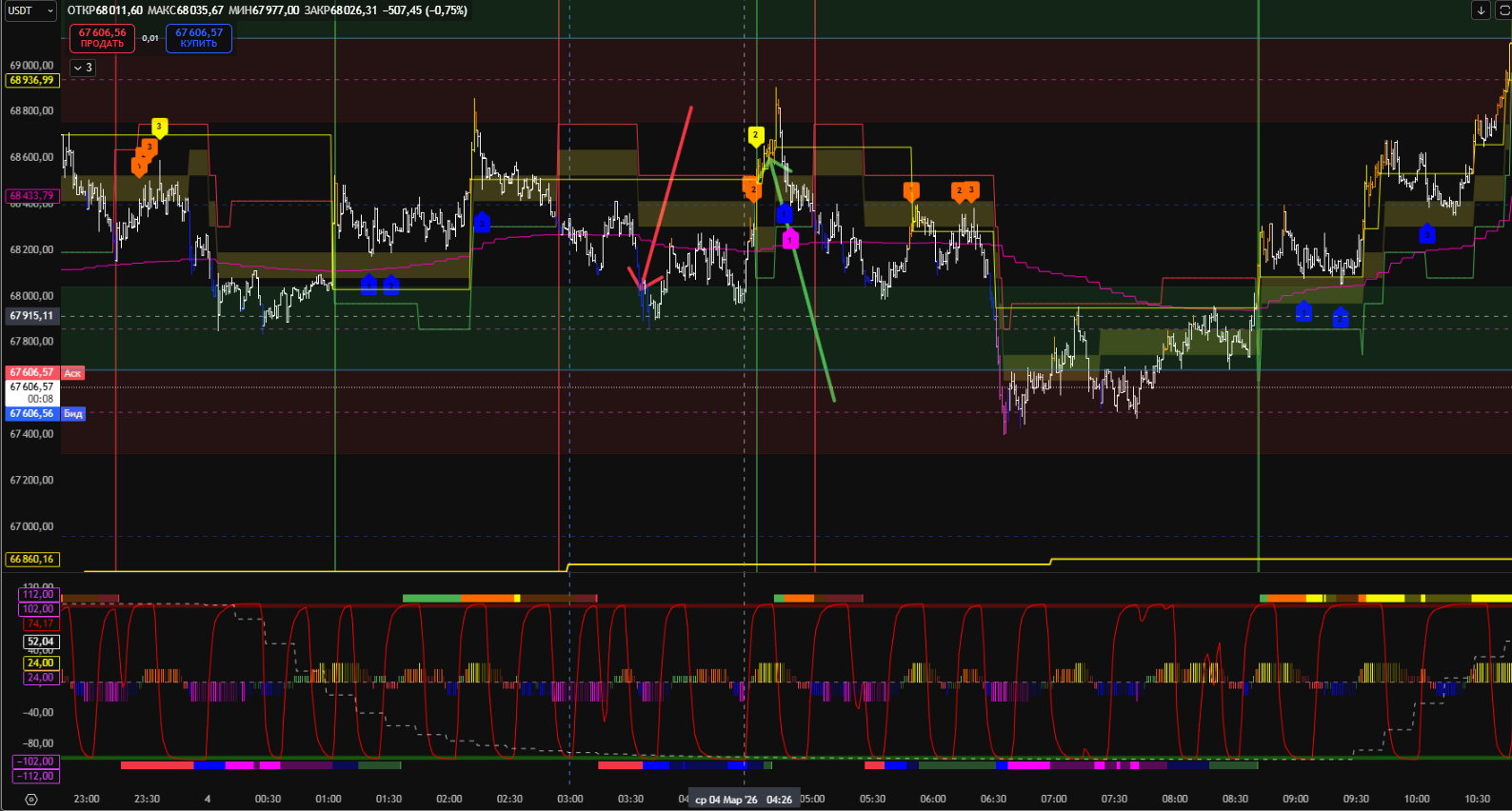Select the red Ask price label
The height and width of the screenshot is (811, 1512).
(x=73, y=373)
